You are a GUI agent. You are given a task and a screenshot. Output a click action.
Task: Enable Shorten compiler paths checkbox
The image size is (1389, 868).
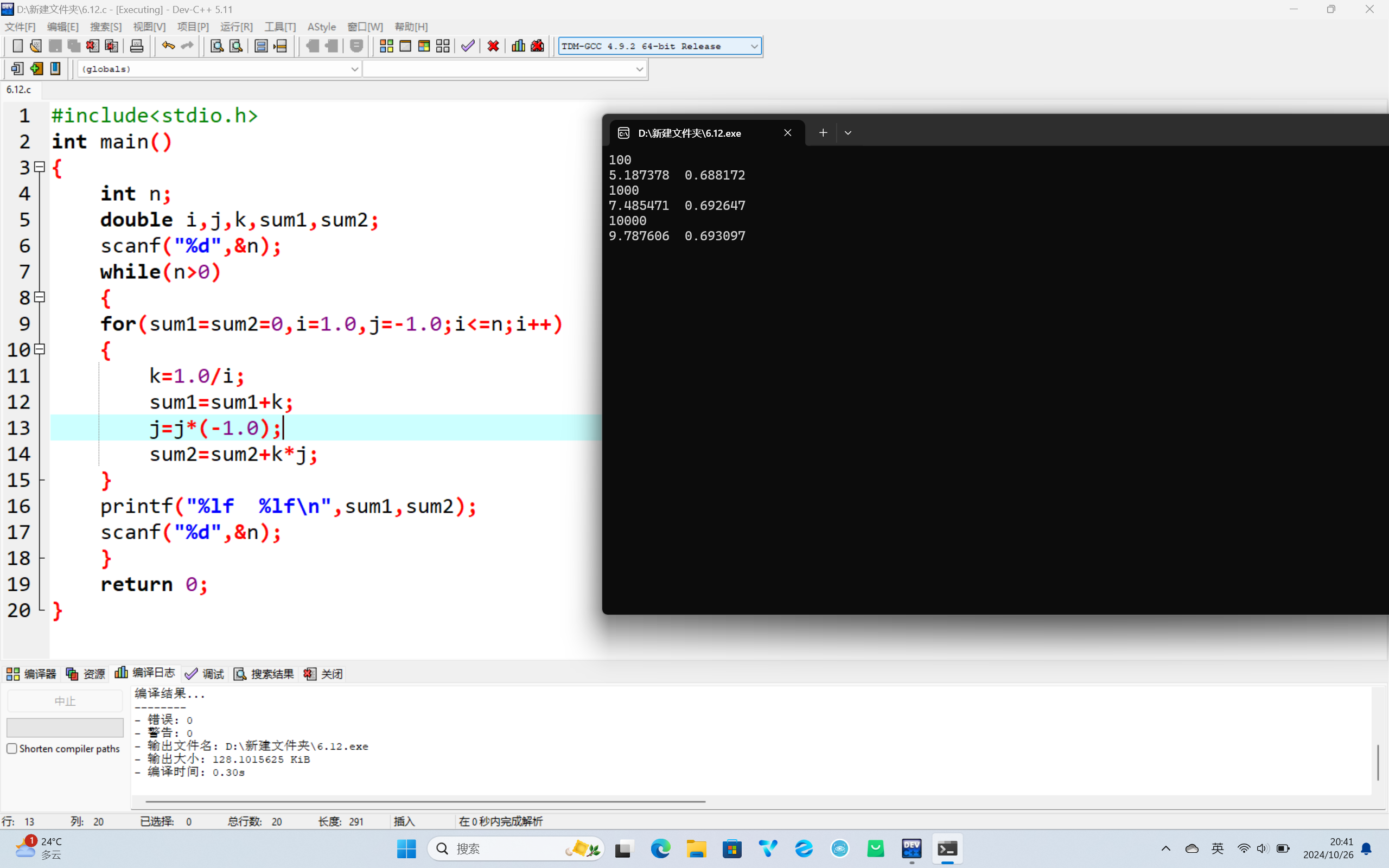[12, 749]
